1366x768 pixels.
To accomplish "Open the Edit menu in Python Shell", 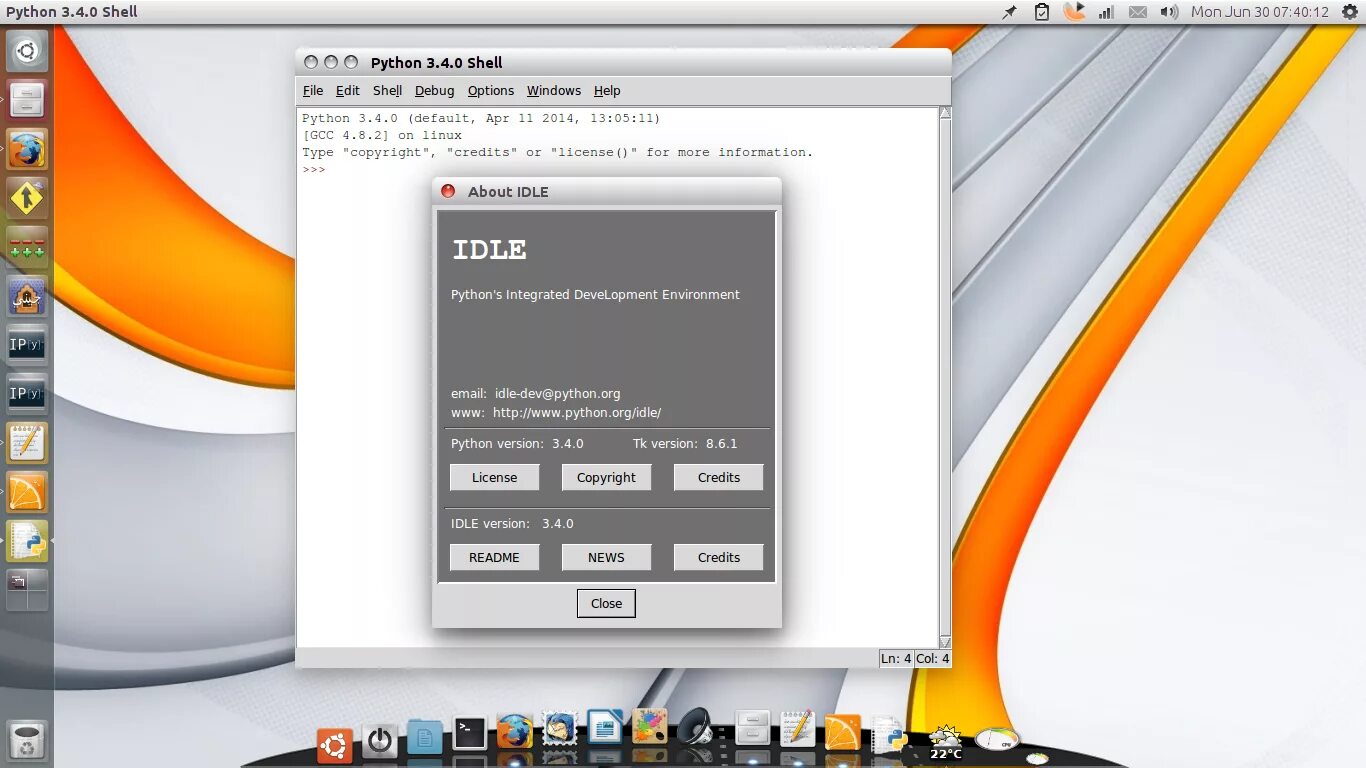I will pyautogui.click(x=348, y=90).
